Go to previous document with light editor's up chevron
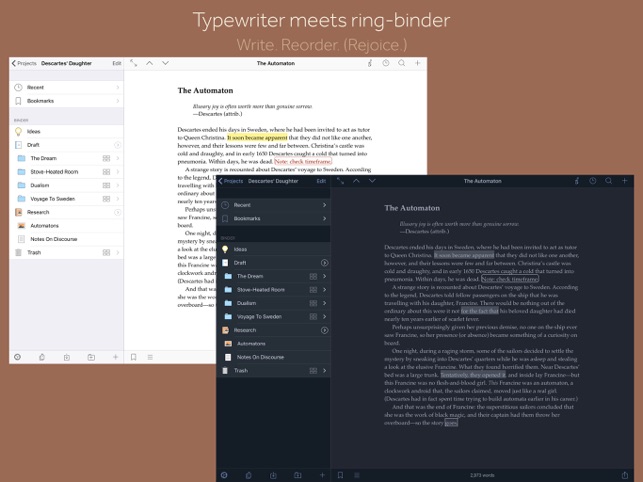The width and height of the screenshot is (643, 482). 150,63
